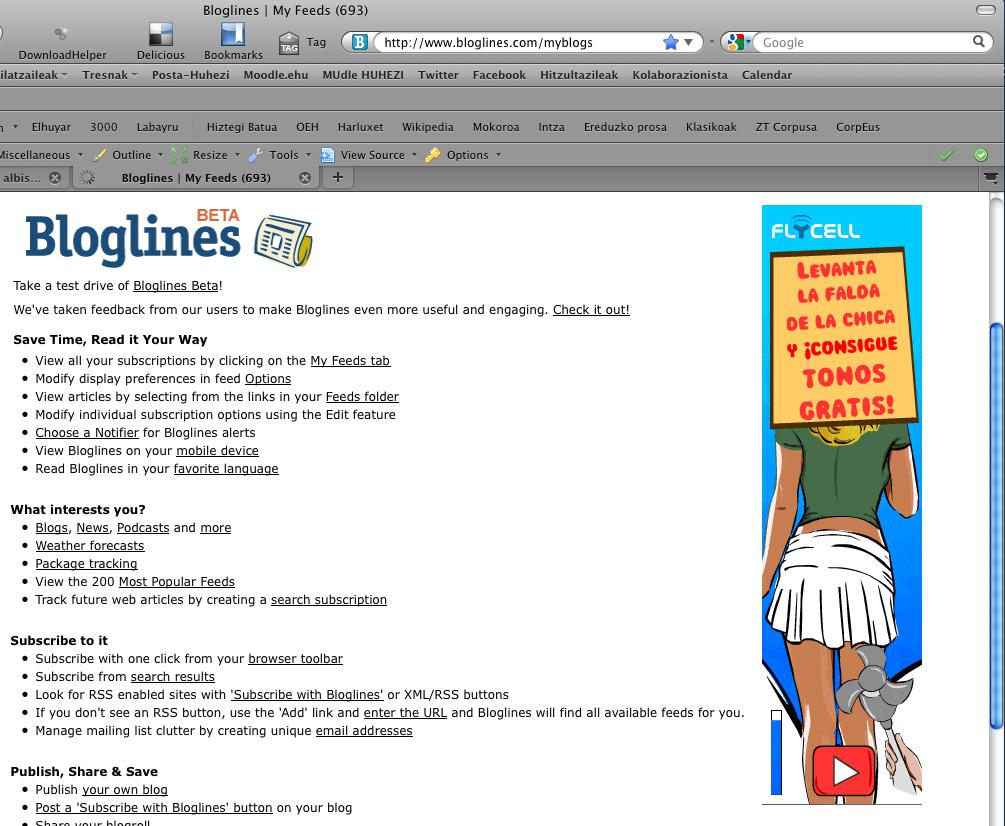Open the Twitter bookmark
The height and width of the screenshot is (826, 1005).
438,75
